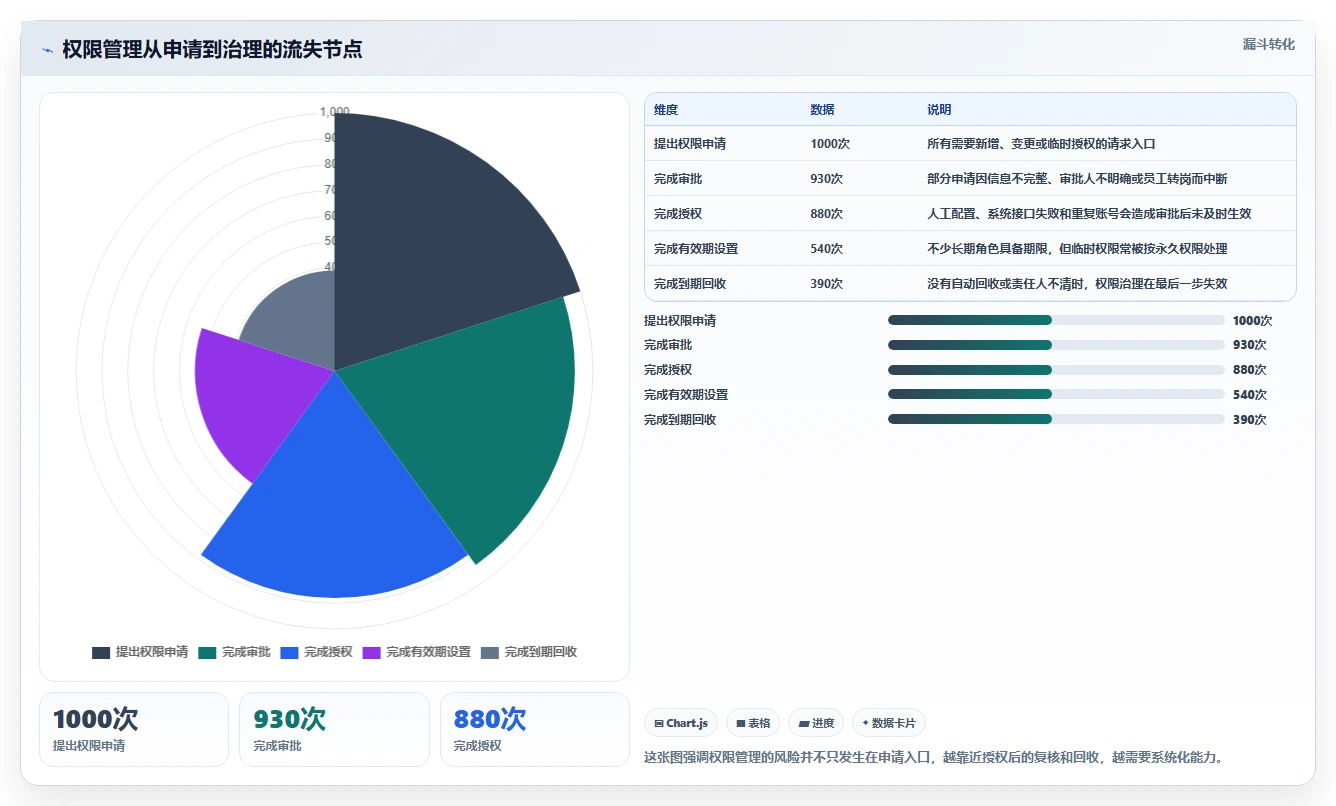Click the 表格 tag chip
This screenshot has height=806, width=1336.
pos(753,723)
